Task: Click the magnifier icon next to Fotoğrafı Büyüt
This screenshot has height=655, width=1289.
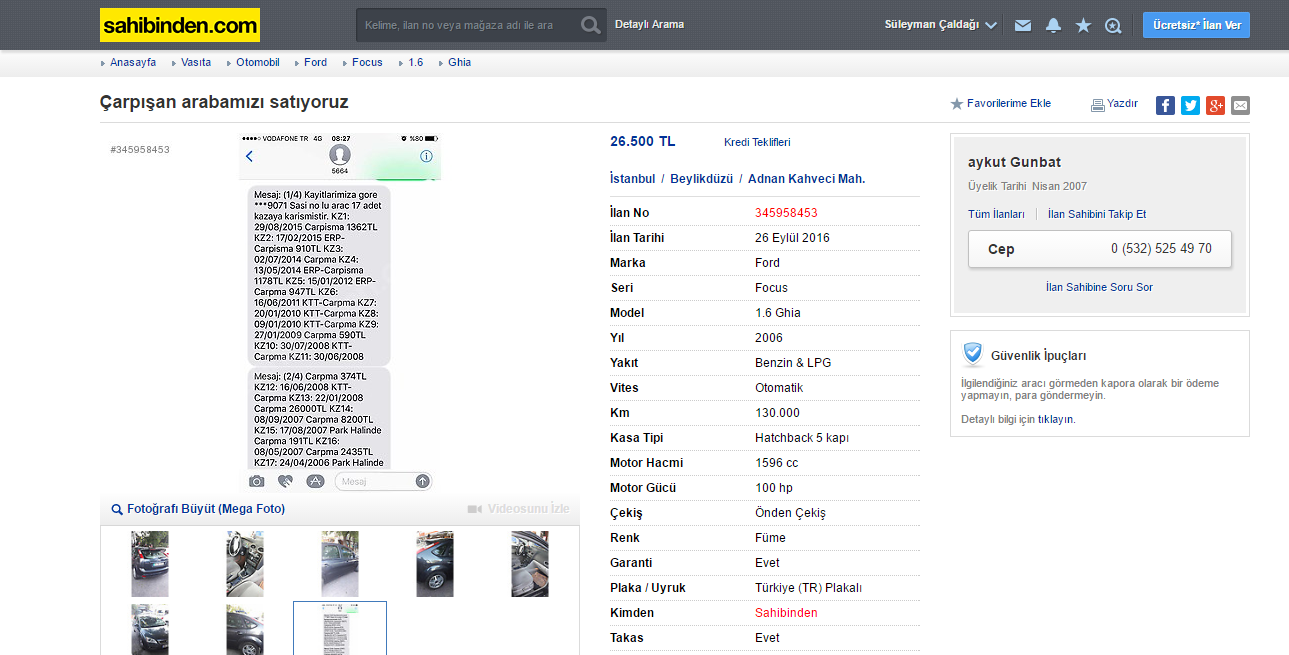Action: (x=117, y=509)
